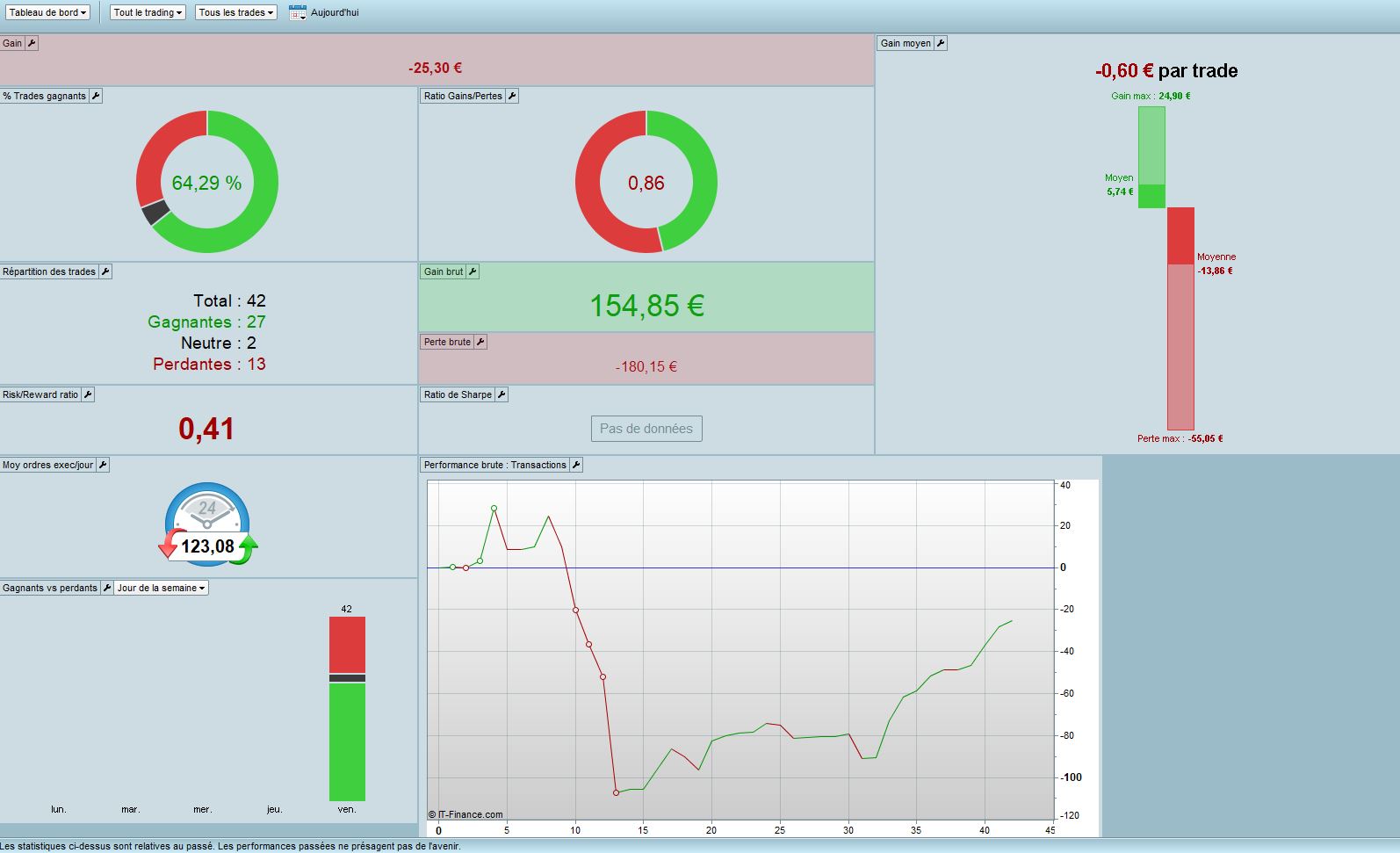
Task: Click the 'Perdantes : 13' line
Action: coord(209,364)
